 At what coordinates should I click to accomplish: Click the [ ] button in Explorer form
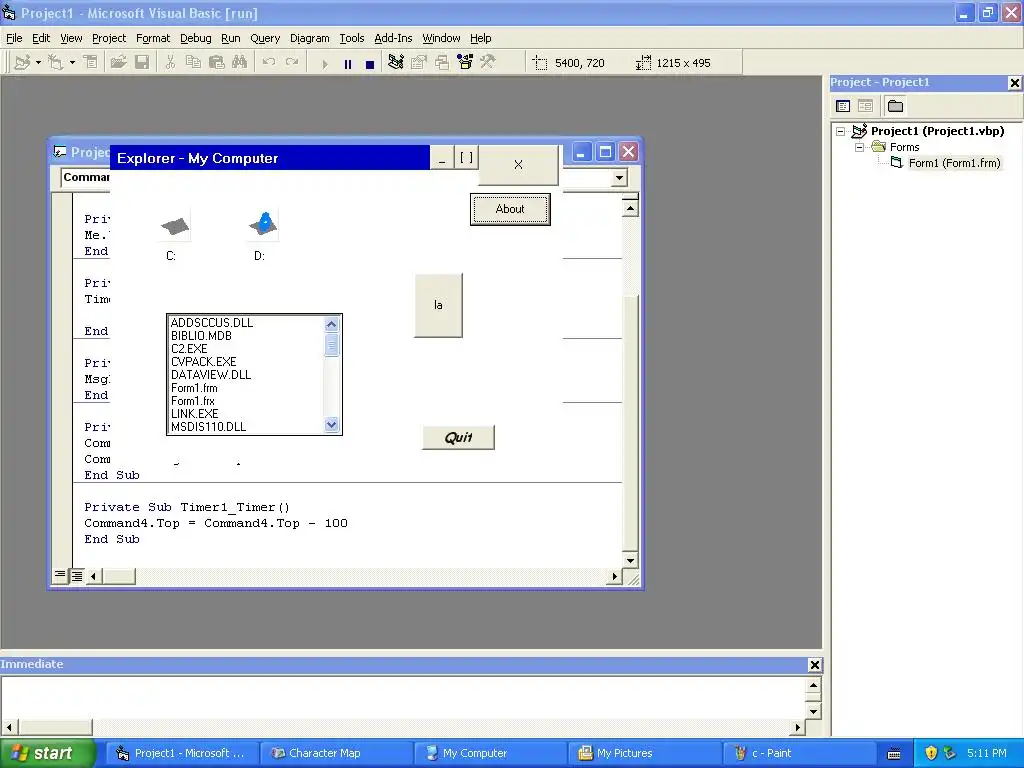[466, 157]
